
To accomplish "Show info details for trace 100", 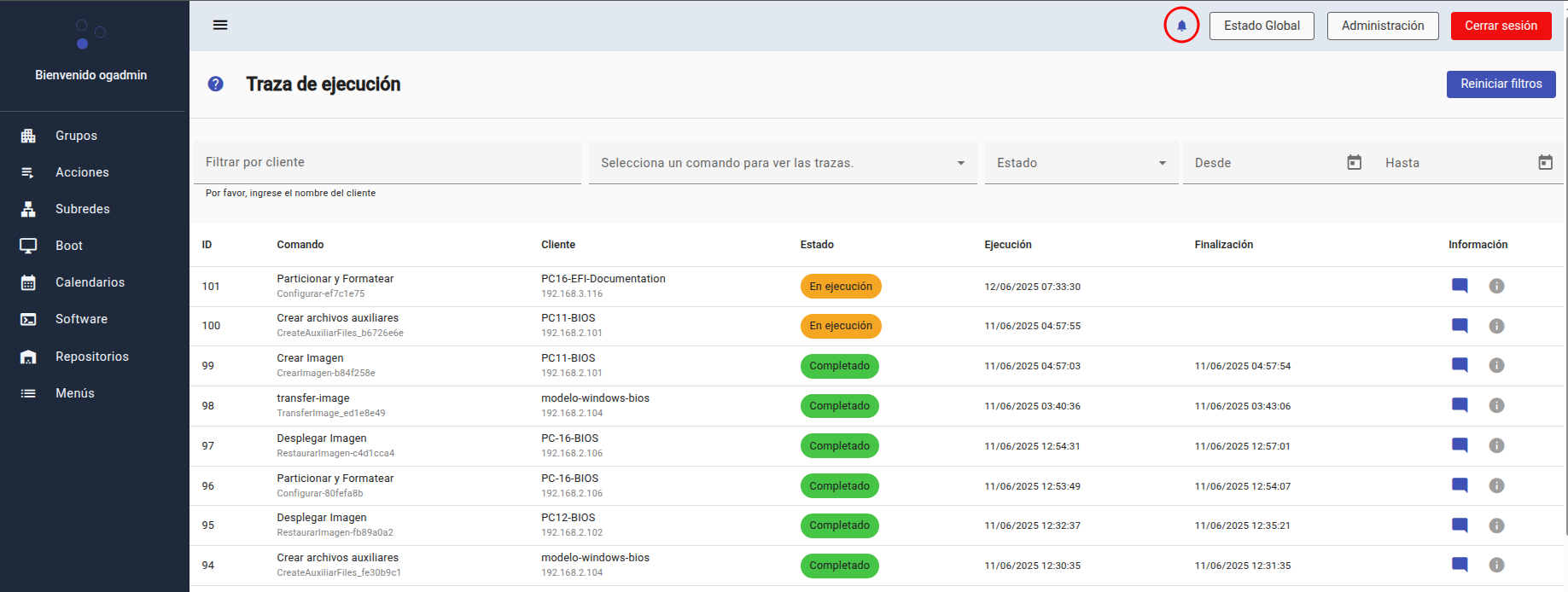I will [1496, 326].
